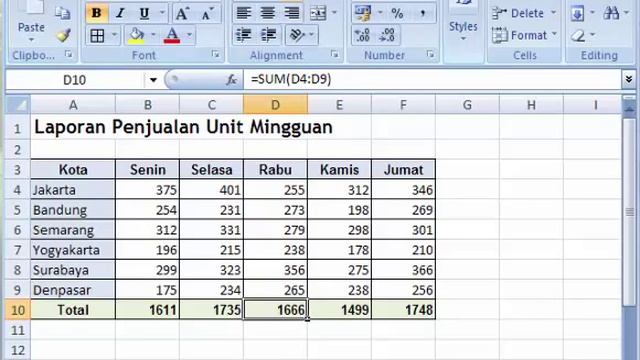Click Find & Select binoculars icon
The height and width of the screenshot is (360, 640).
[611, 14]
